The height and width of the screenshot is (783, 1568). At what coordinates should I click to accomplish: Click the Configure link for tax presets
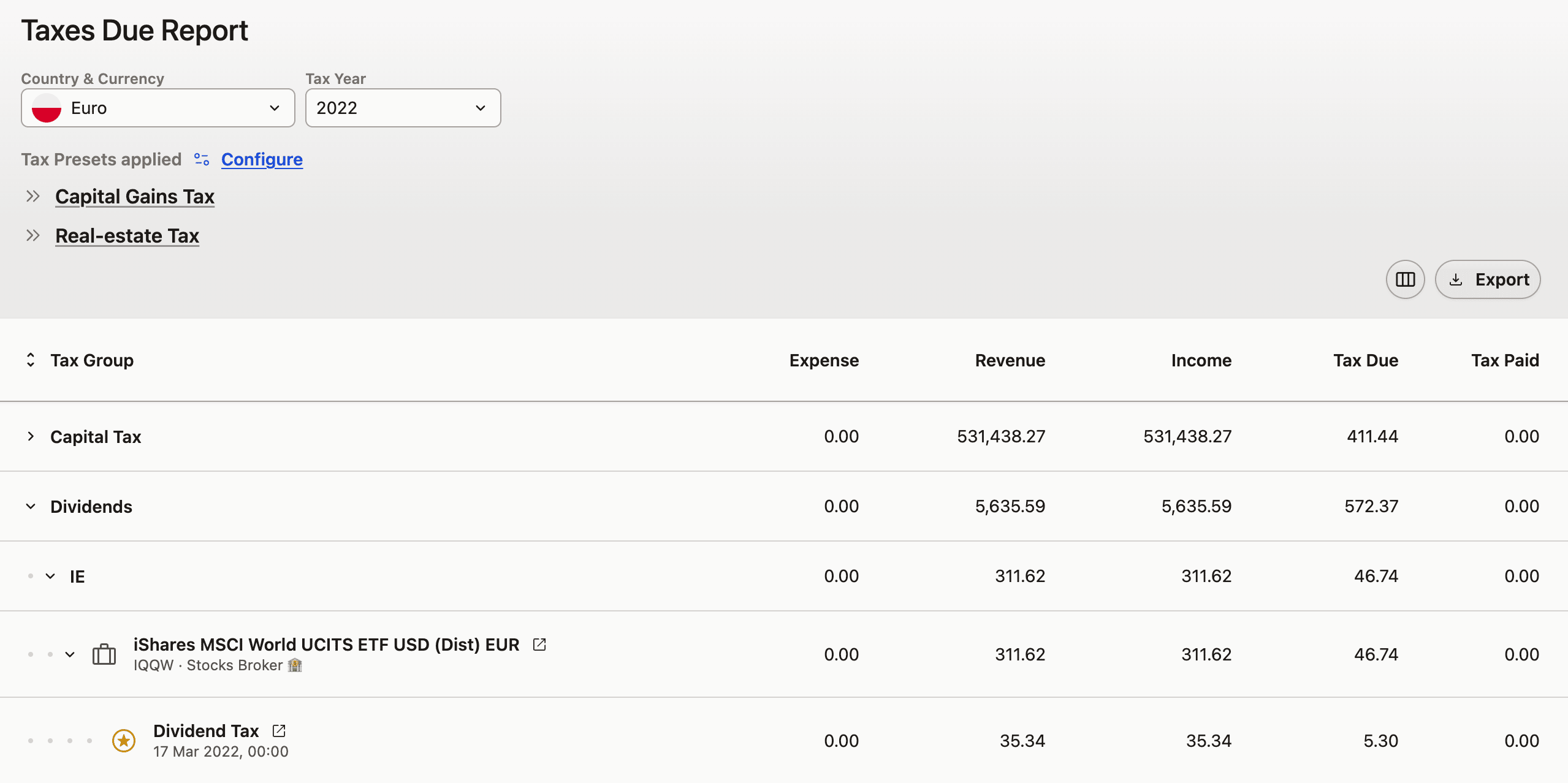[x=262, y=159]
